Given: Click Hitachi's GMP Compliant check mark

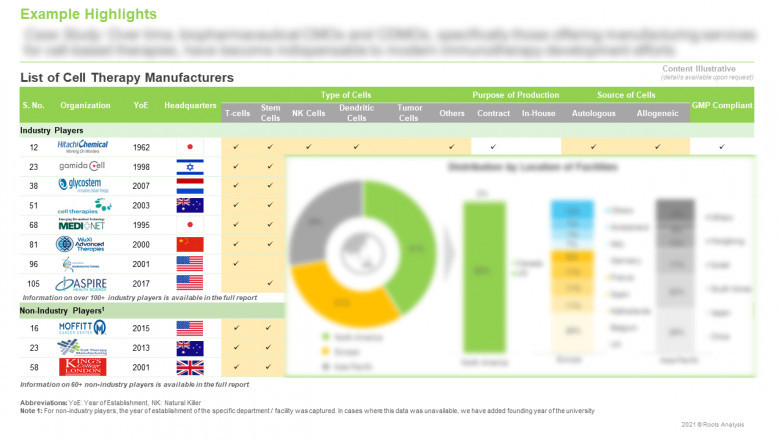Looking at the screenshot, I should coord(721,147).
